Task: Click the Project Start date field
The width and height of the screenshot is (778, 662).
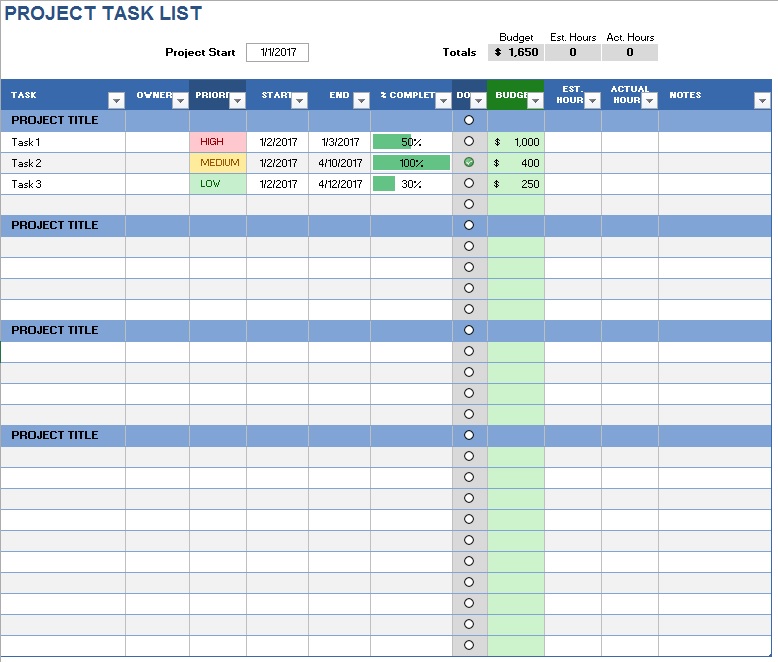Action: click(x=277, y=53)
